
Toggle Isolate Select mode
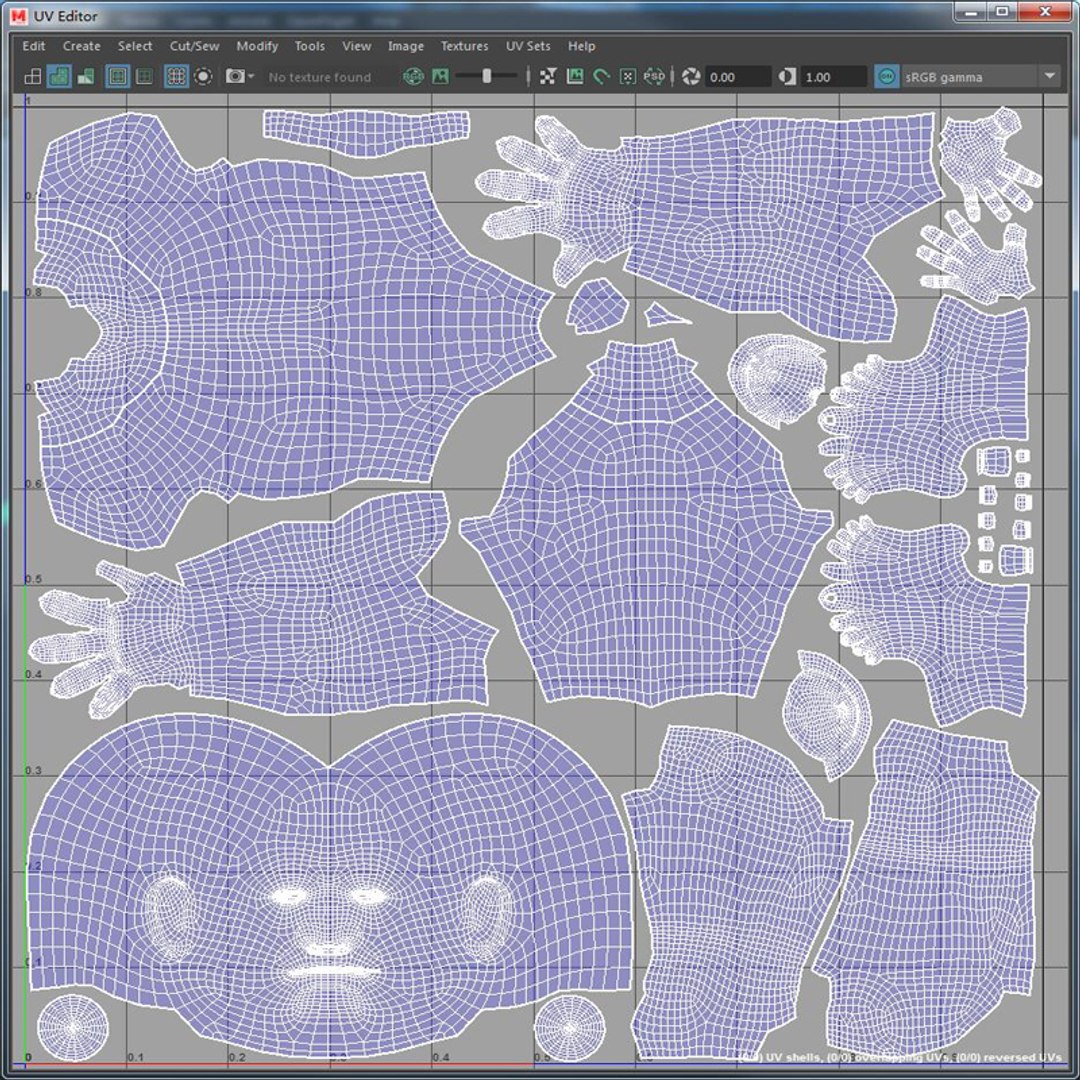pos(203,76)
